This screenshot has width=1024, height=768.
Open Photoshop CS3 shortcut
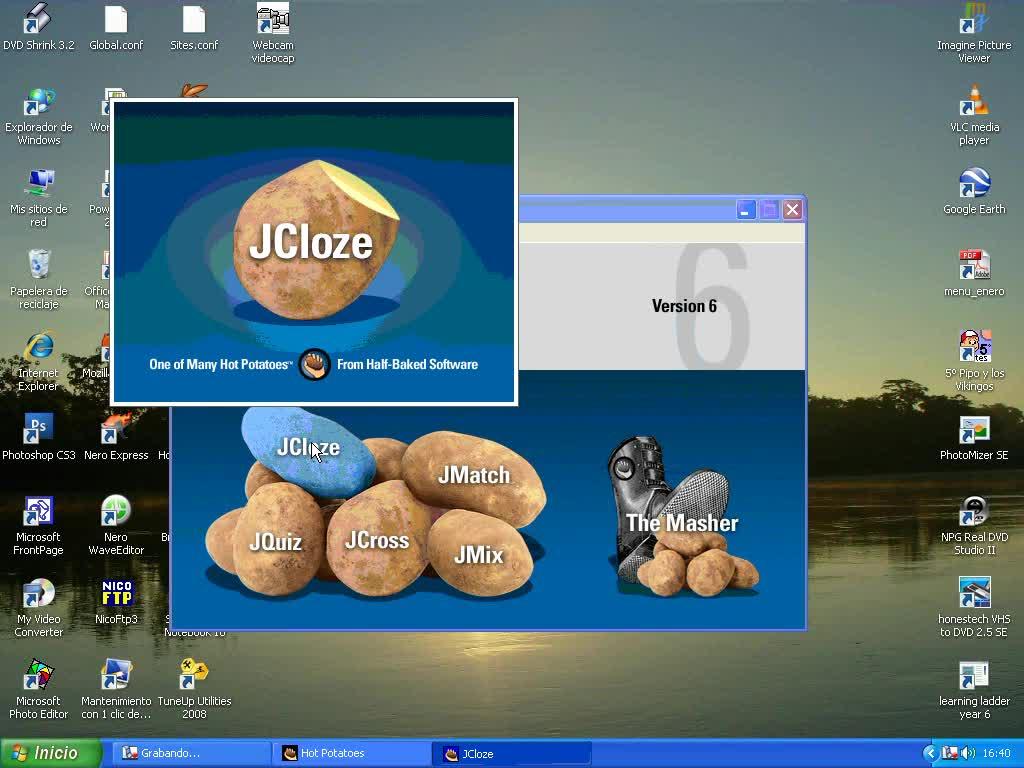[x=38, y=430]
